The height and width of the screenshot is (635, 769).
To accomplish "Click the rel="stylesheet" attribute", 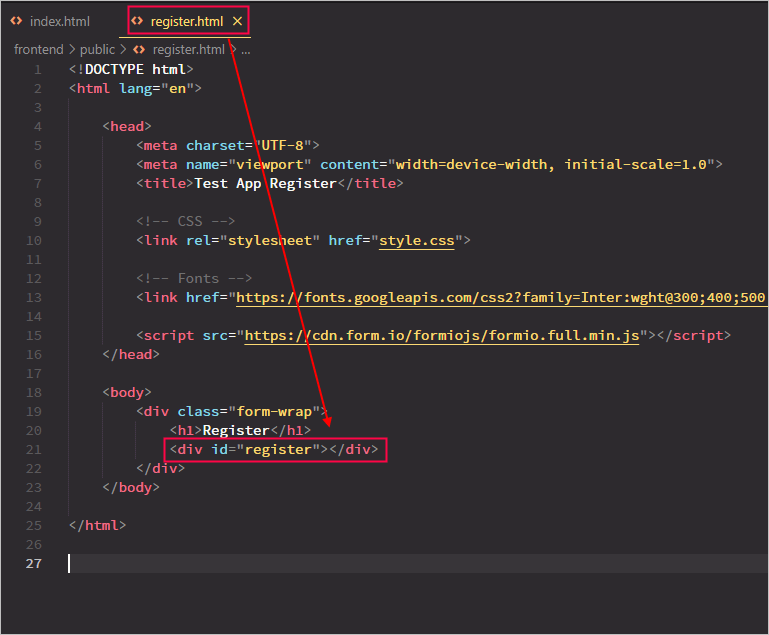I will click(253, 241).
